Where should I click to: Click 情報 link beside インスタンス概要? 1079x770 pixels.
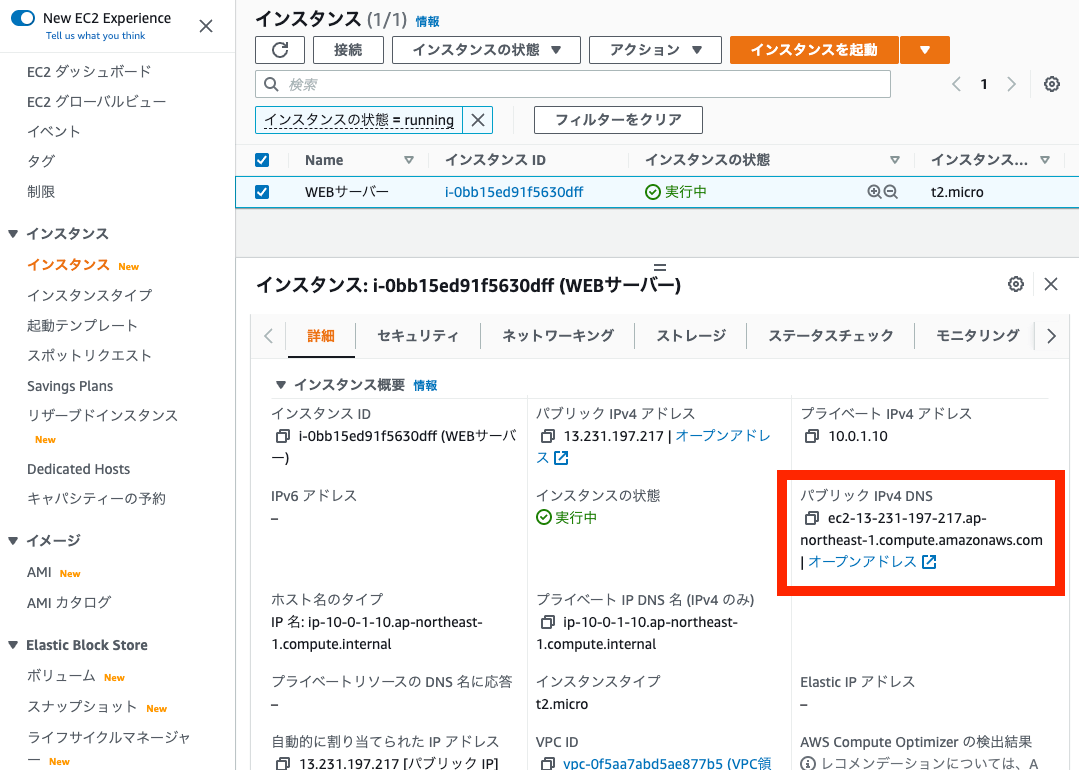point(425,385)
